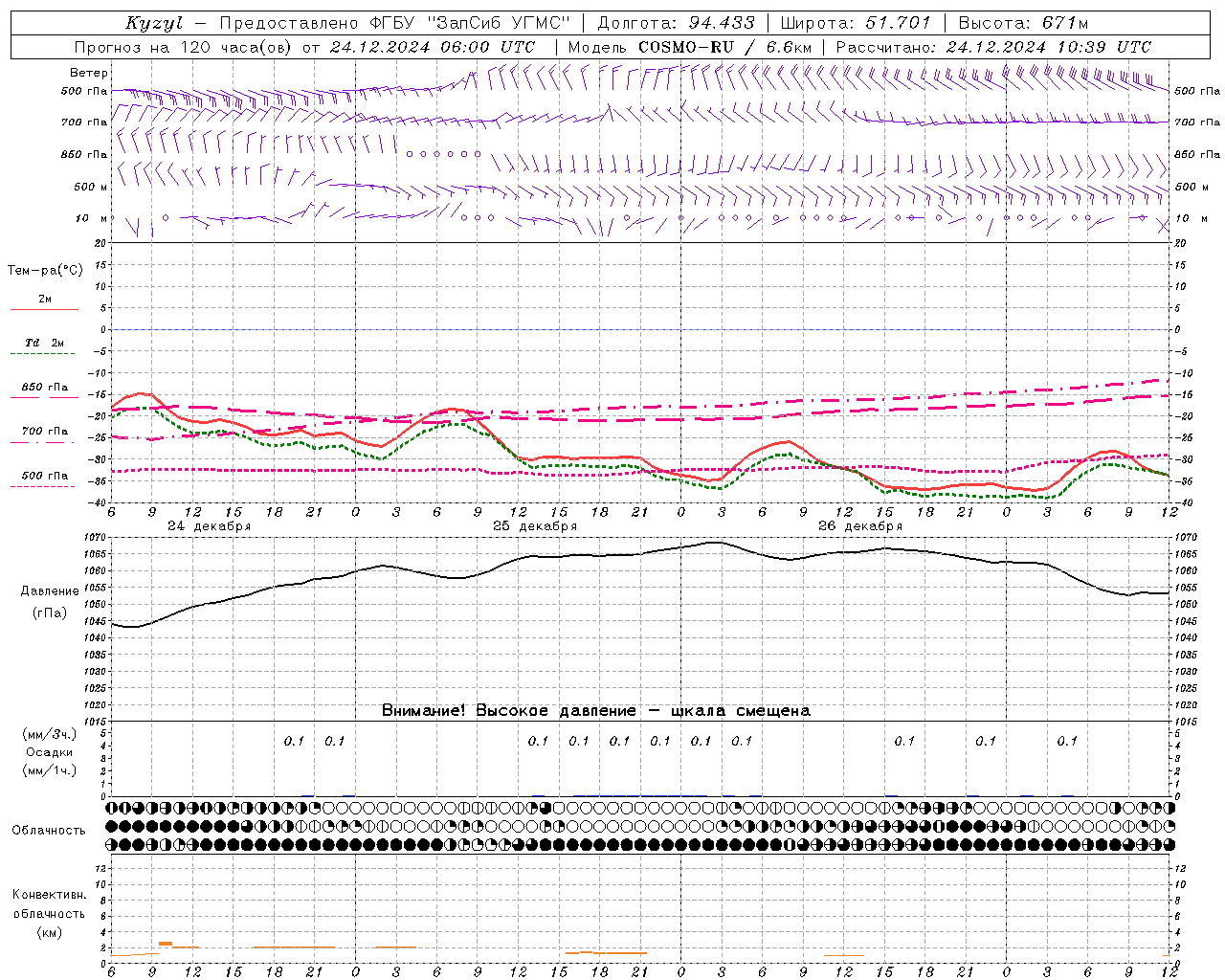Viewport: 1225px width, 980px height.
Task: Click the latitude value "Широта: 51.701"
Action: click(856, 23)
